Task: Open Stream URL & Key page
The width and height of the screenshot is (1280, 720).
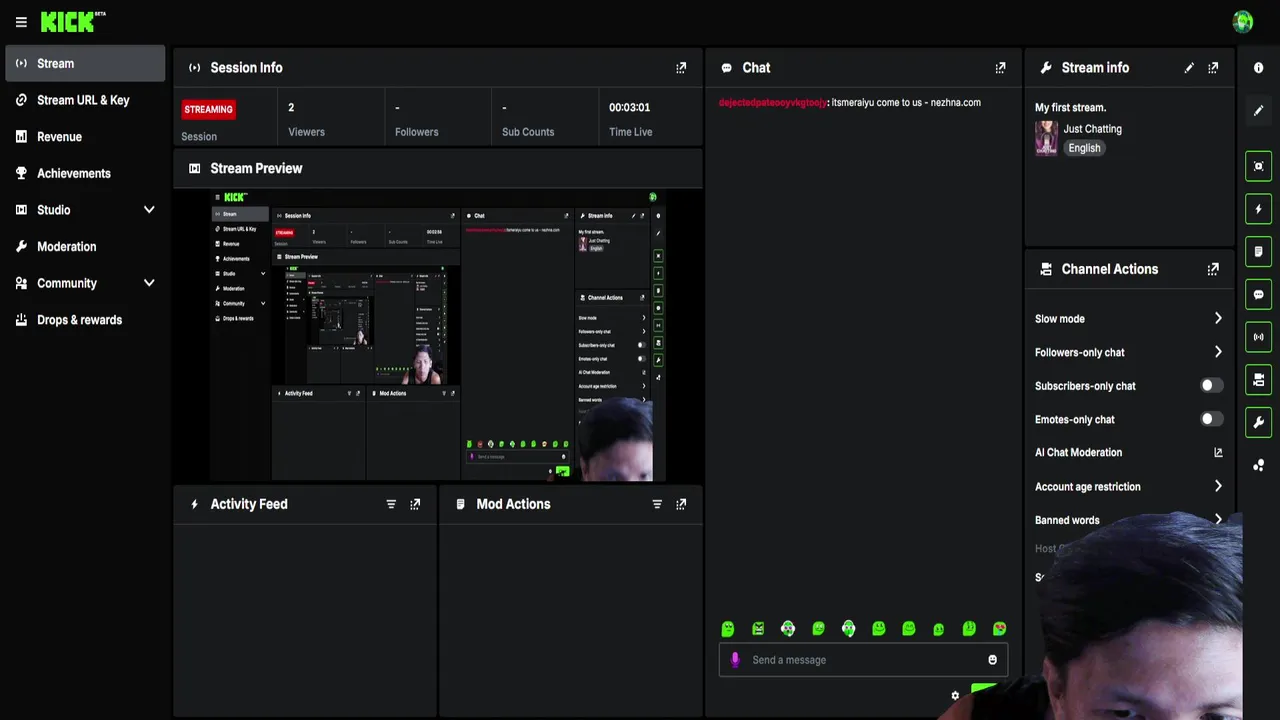Action: [85, 100]
